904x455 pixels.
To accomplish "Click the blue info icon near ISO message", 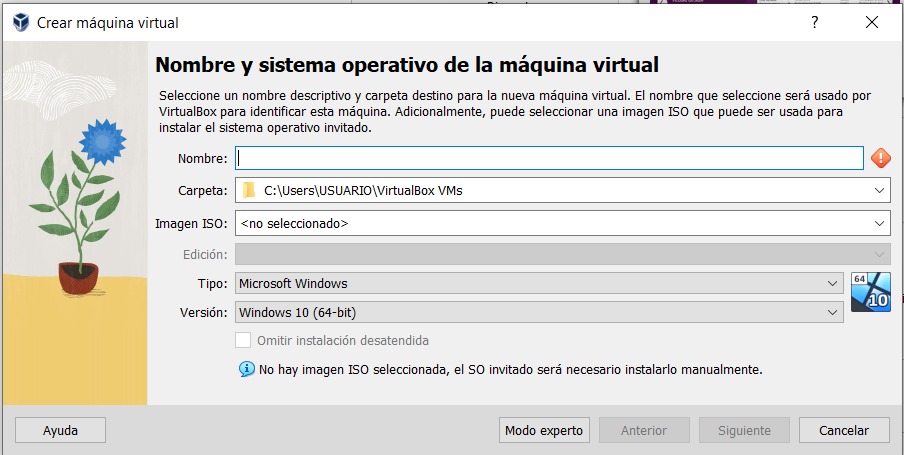I will point(246,369).
